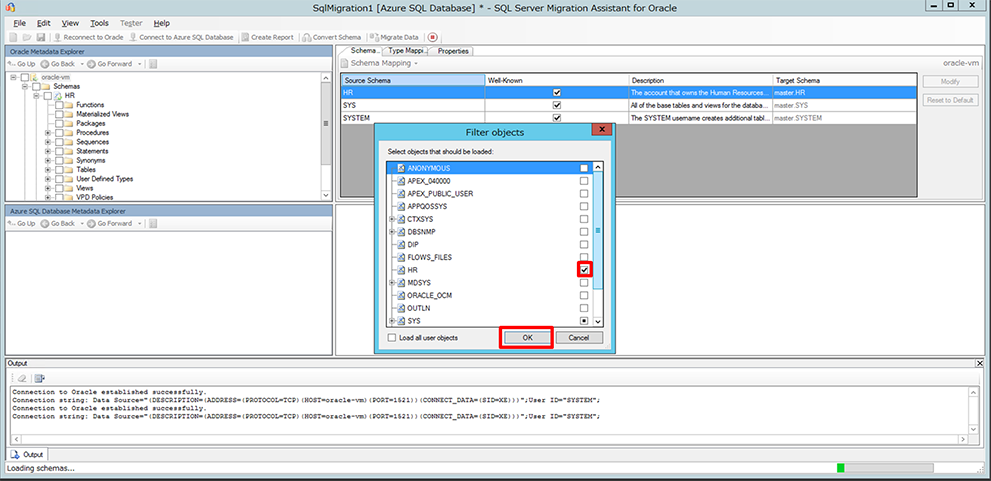Viewport: 991px width, 481px height.
Task: Tick the DBSNMP checkbox in filter list
Action: coord(584,231)
